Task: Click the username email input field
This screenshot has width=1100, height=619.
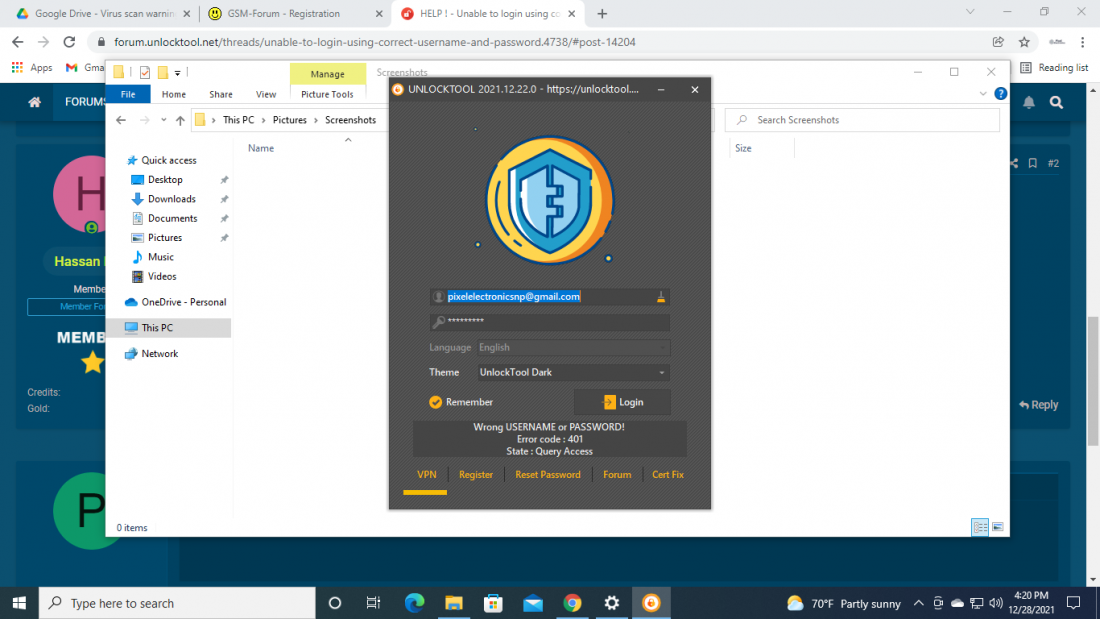Action: (x=549, y=297)
